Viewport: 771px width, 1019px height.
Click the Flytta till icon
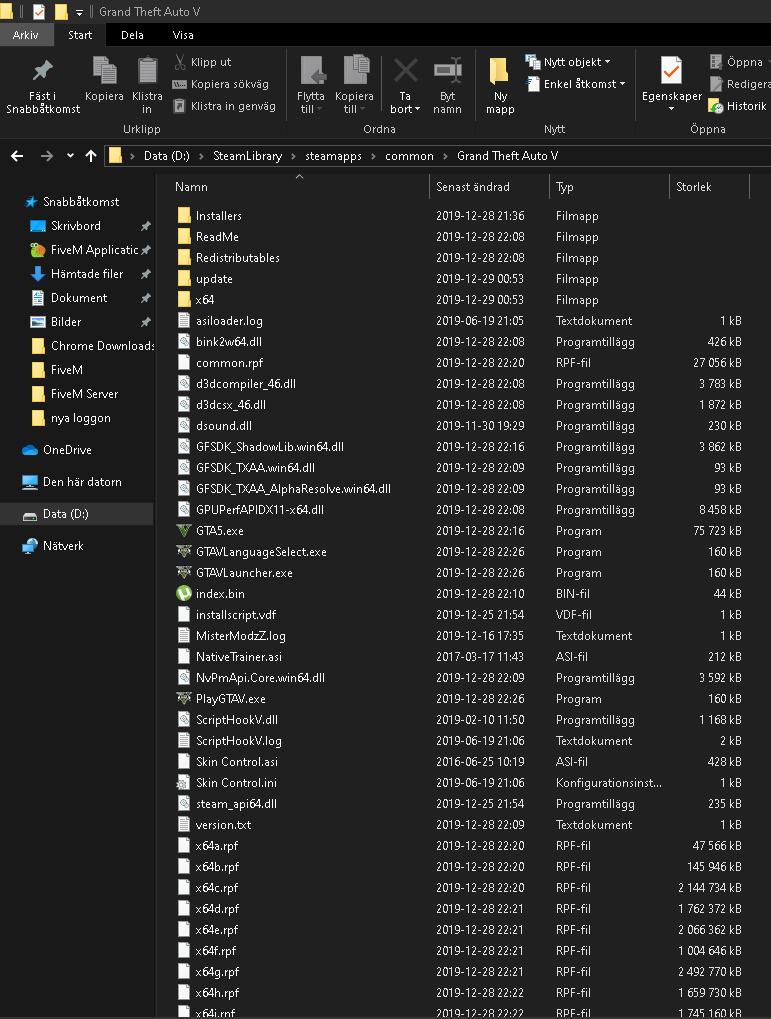(x=313, y=70)
